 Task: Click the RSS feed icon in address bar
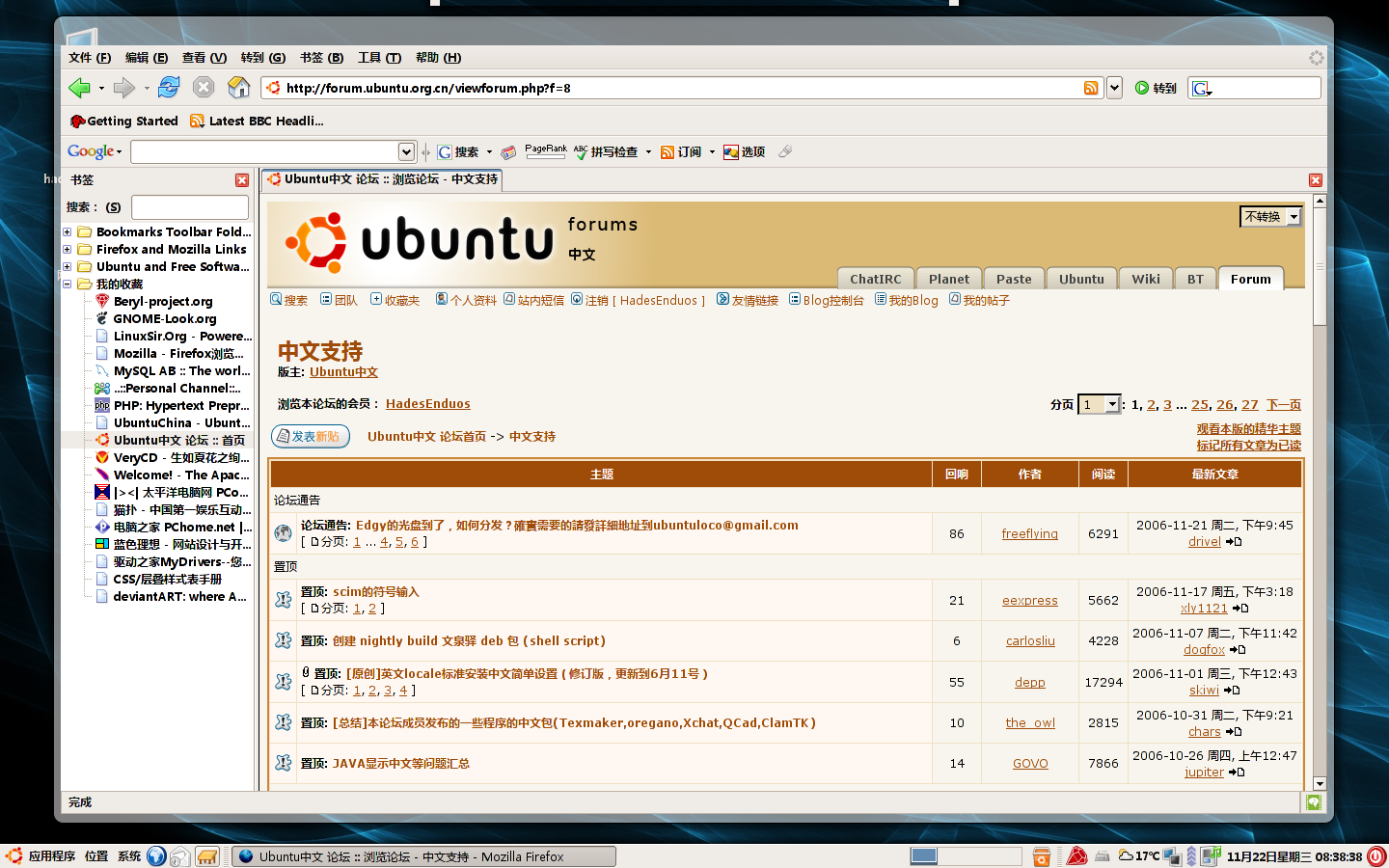[x=1091, y=88]
